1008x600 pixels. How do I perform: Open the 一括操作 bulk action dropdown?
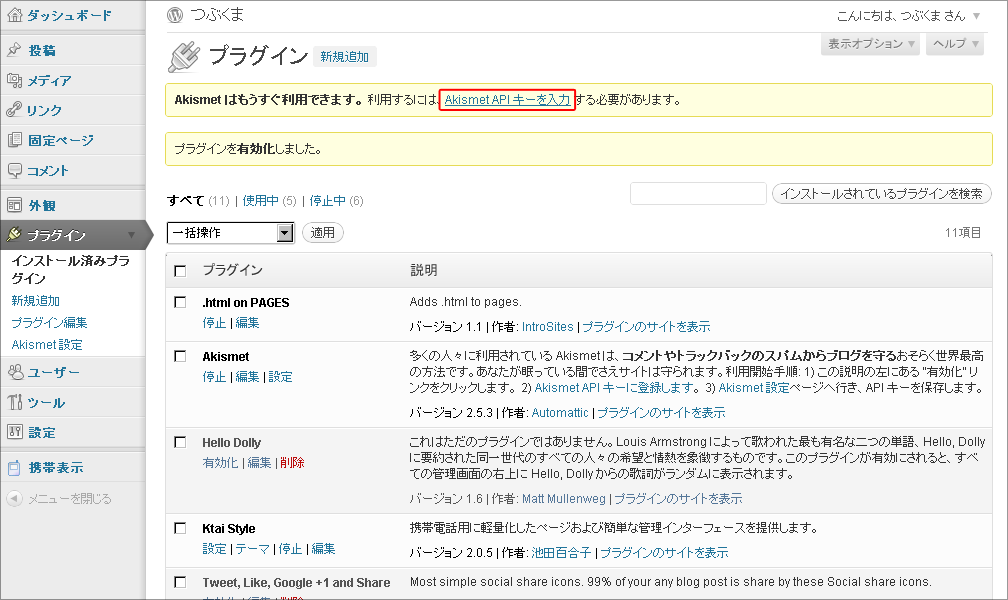(x=230, y=233)
